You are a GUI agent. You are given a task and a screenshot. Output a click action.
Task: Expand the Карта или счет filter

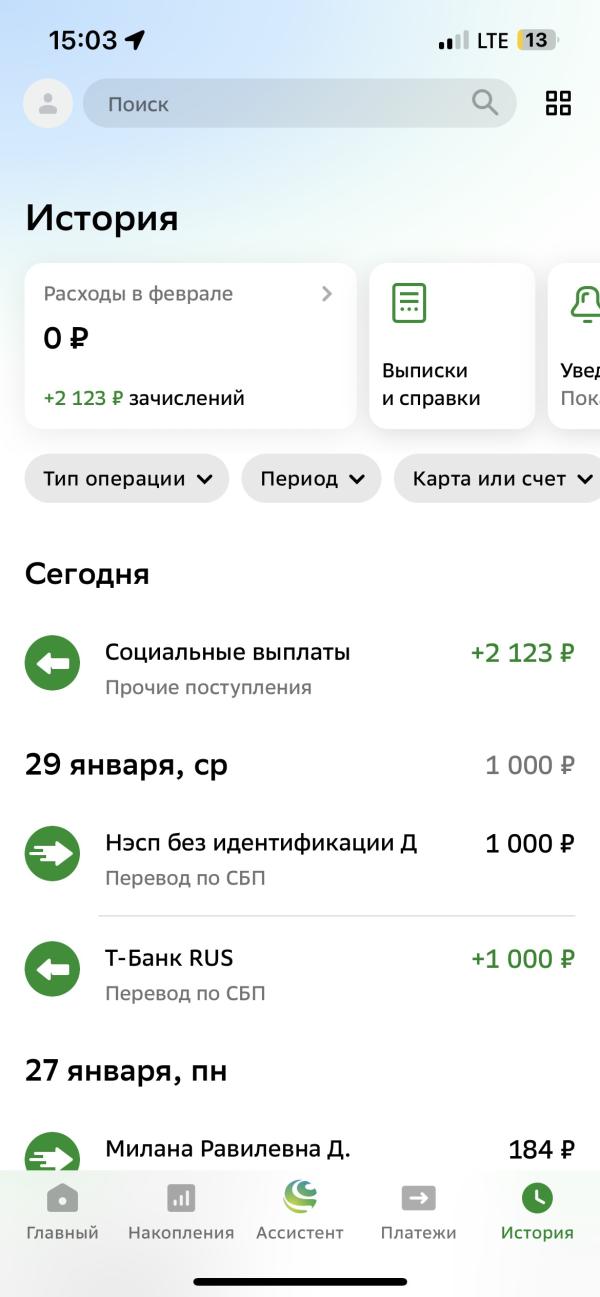tap(498, 479)
